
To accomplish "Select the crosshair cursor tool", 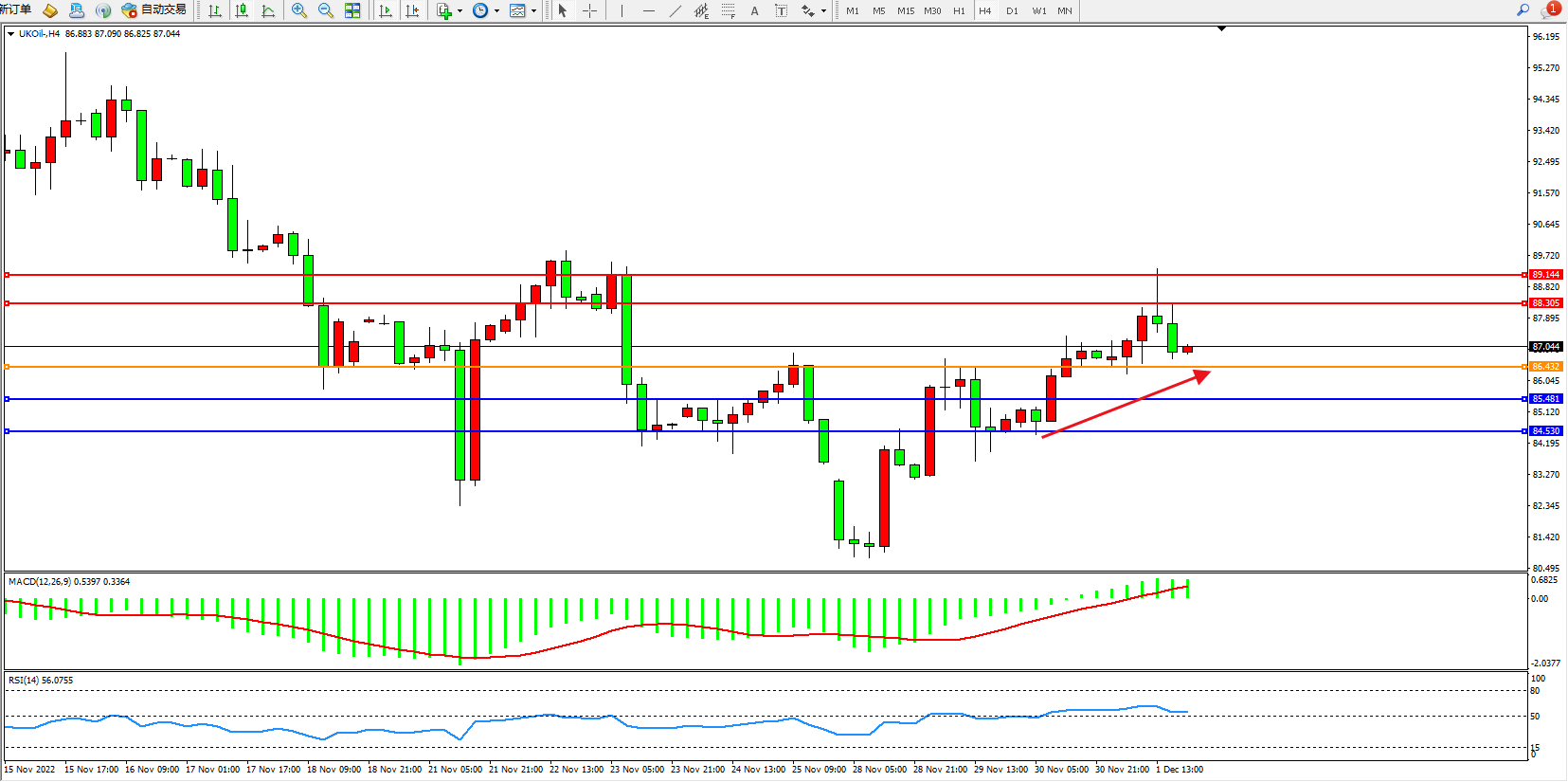I will [x=589, y=10].
